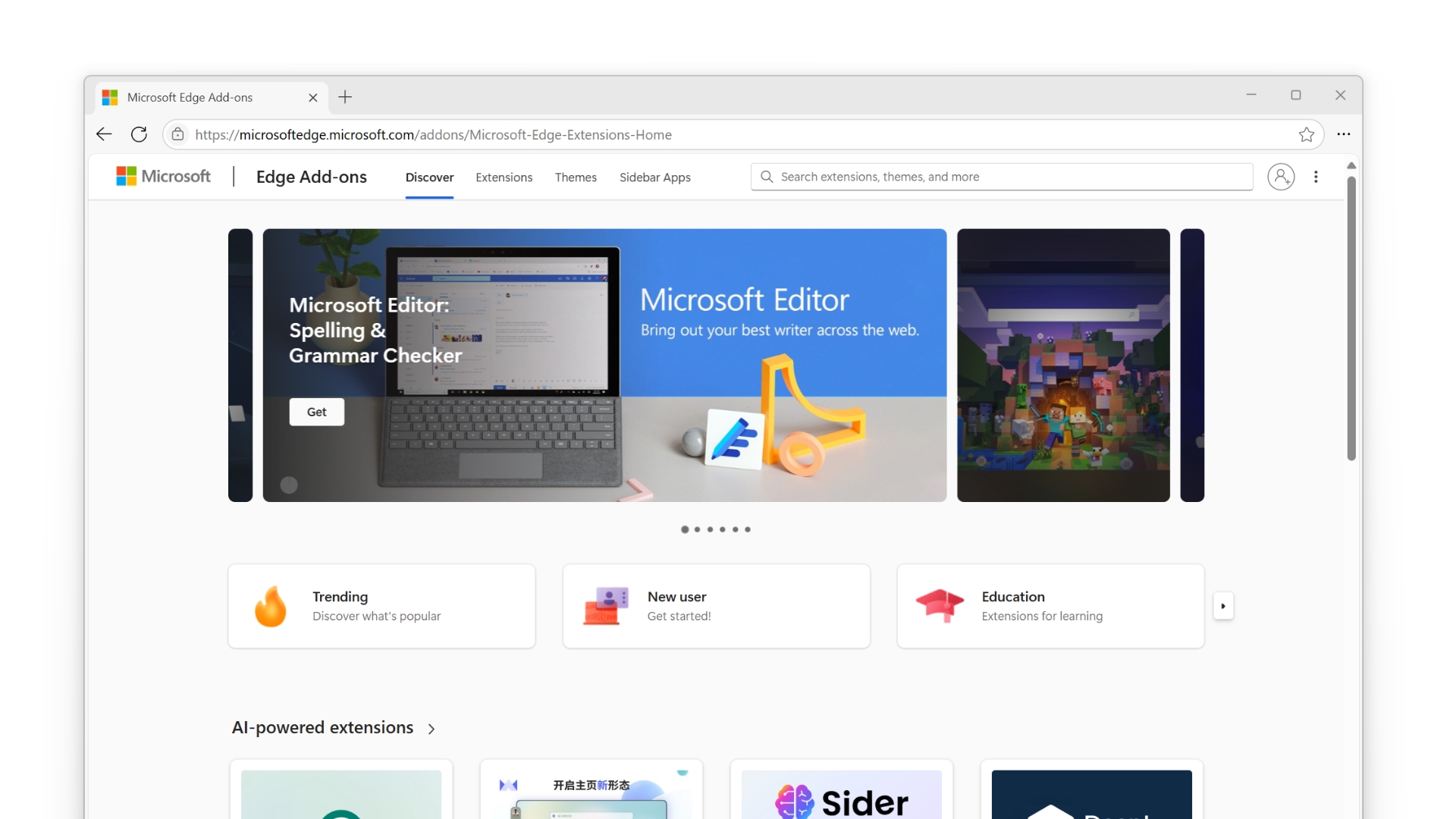Click the round dot in the banner corner
Image resolution: width=1456 pixels, height=819 pixels.
[289, 485]
